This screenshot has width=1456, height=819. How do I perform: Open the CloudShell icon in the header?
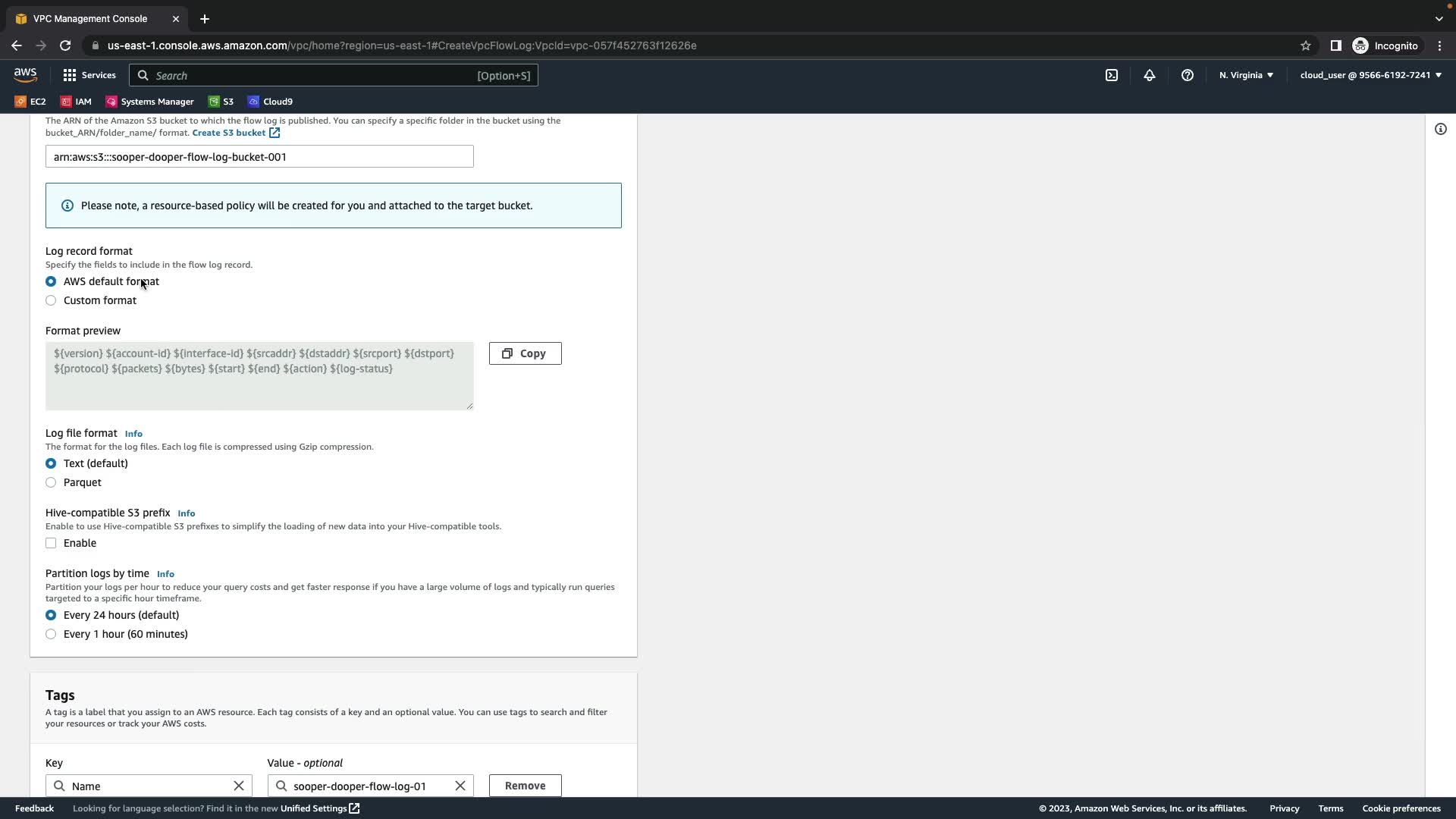[x=1112, y=75]
